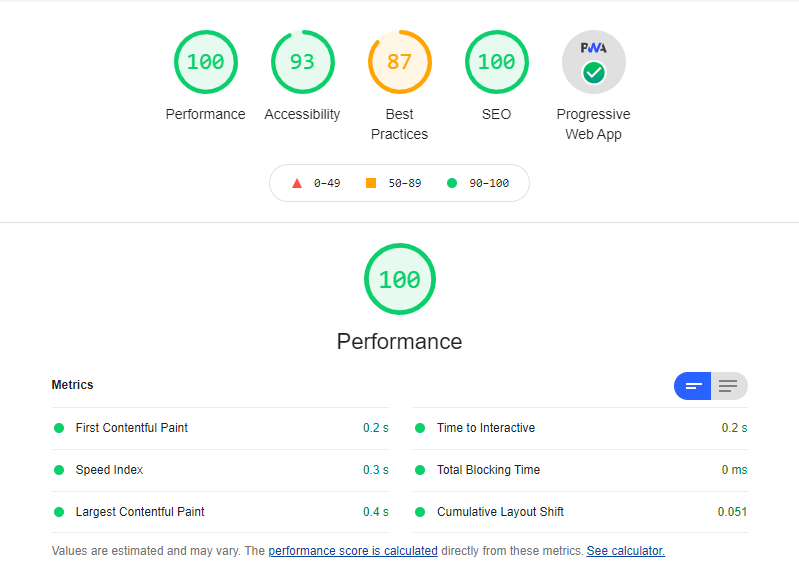Open the 'performance score is calculated' link
The image size is (799, 570).
click(353, 551)
